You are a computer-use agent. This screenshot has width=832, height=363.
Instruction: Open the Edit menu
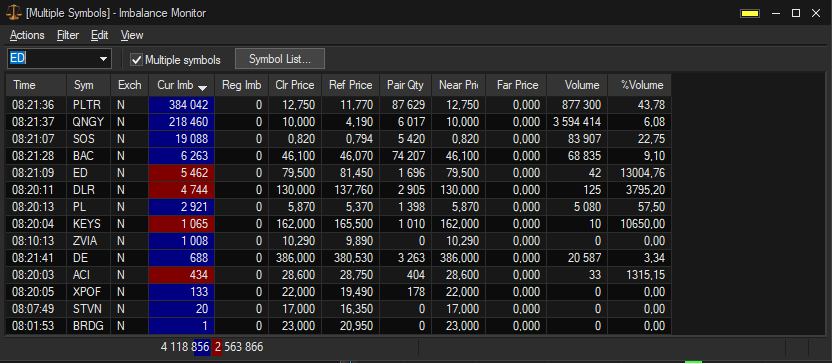coord(99,35)
